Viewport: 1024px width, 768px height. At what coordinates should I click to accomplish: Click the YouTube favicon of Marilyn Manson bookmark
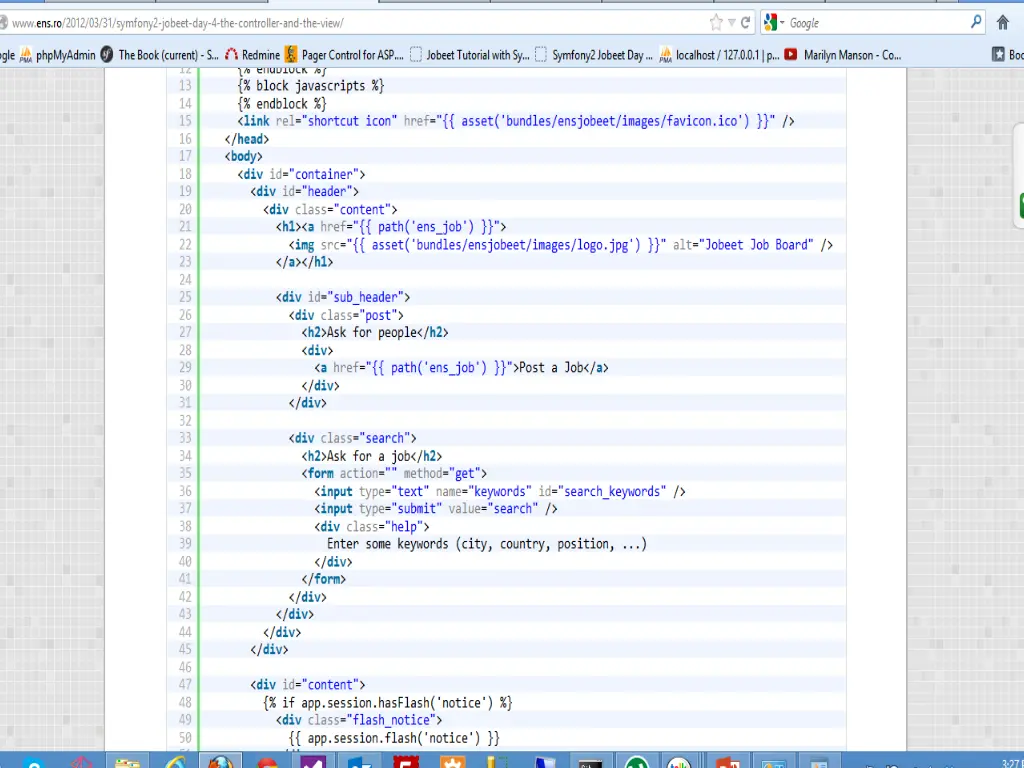pyautogui.click(x=791, y=55)
